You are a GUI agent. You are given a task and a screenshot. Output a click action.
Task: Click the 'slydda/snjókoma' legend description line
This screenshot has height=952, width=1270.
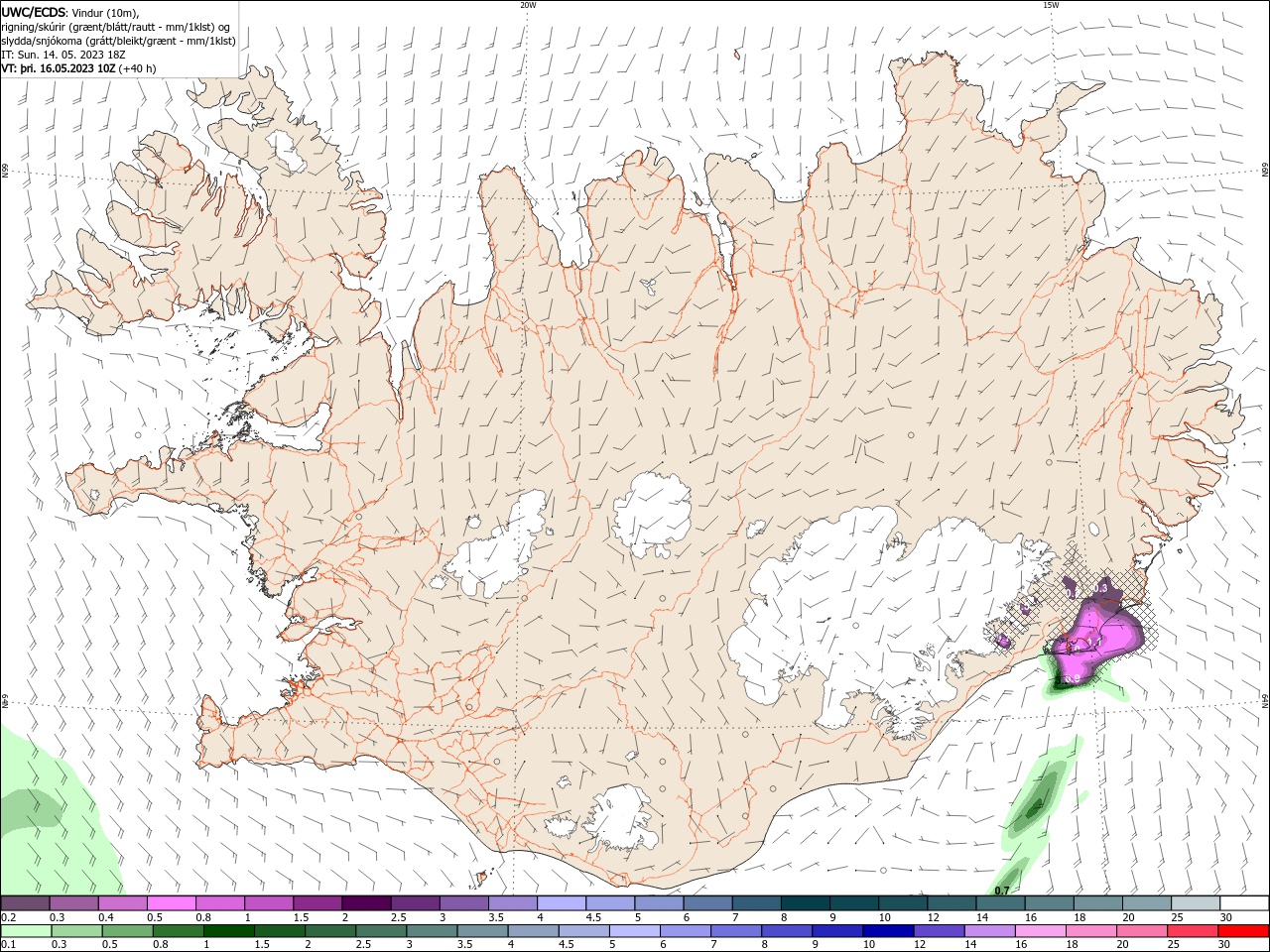tap(118, 41)
